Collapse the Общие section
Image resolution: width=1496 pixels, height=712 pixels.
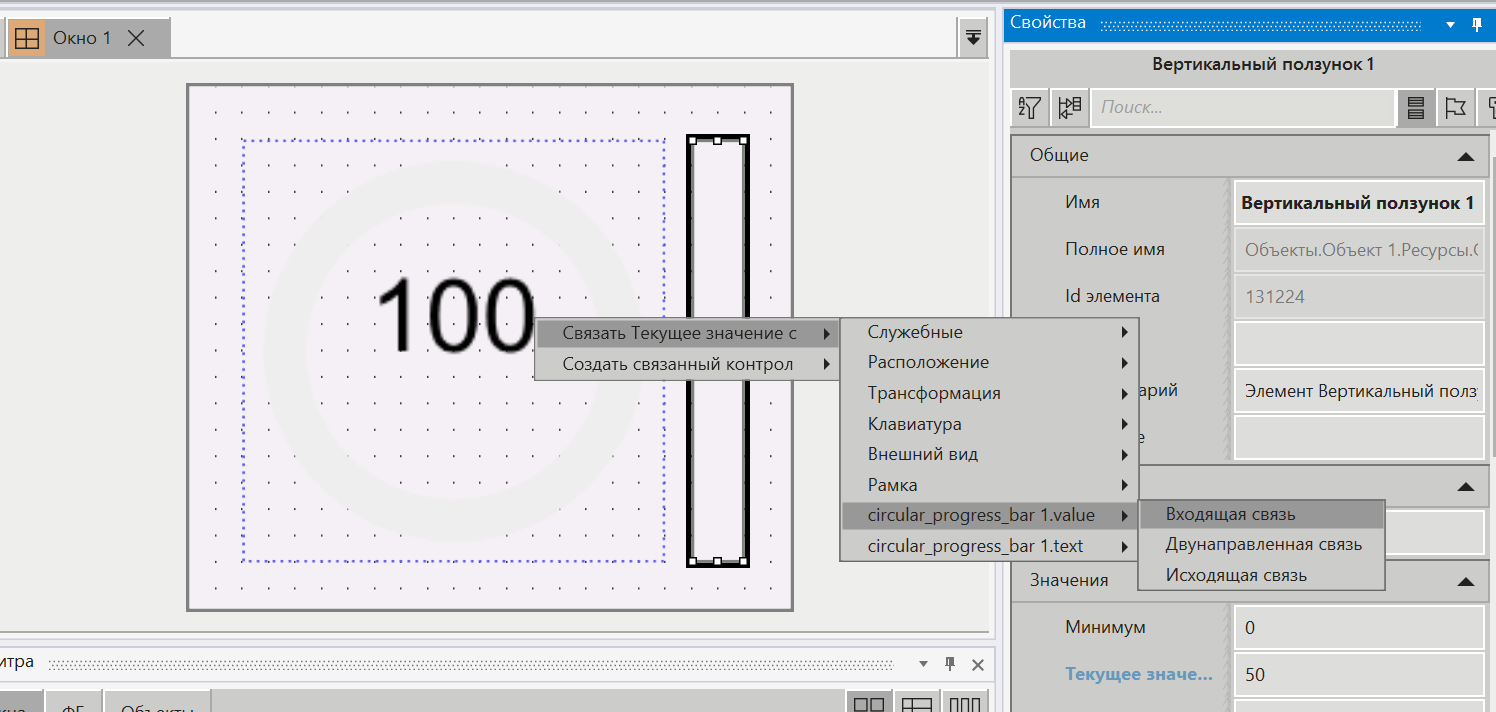click(1466, 156)
